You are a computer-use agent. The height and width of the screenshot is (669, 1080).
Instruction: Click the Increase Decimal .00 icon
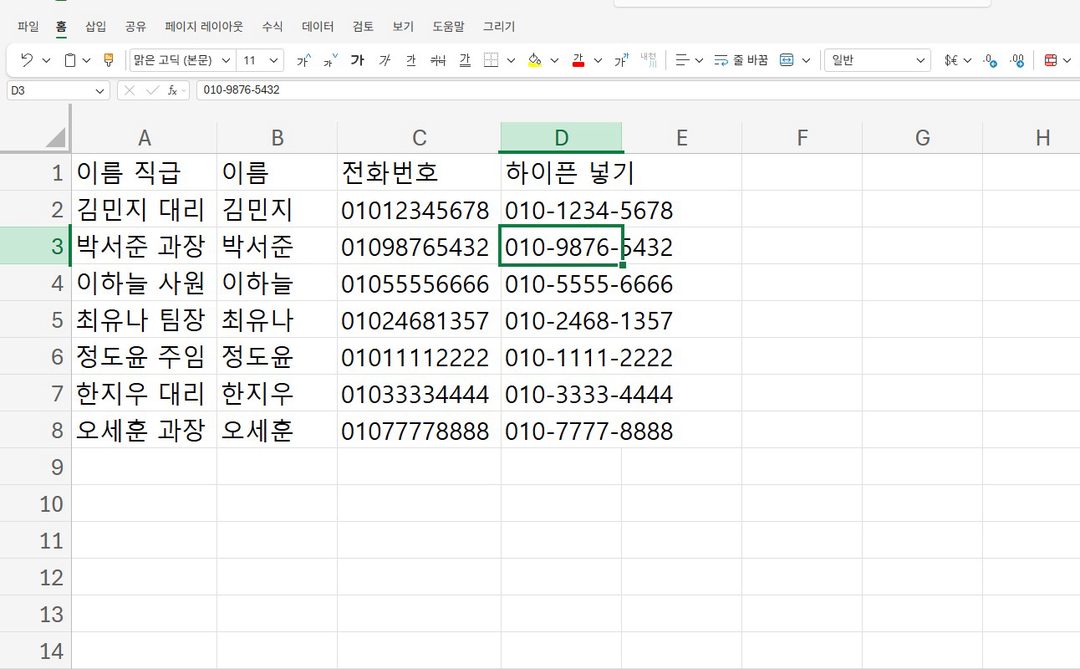[x=1017, y=60]
